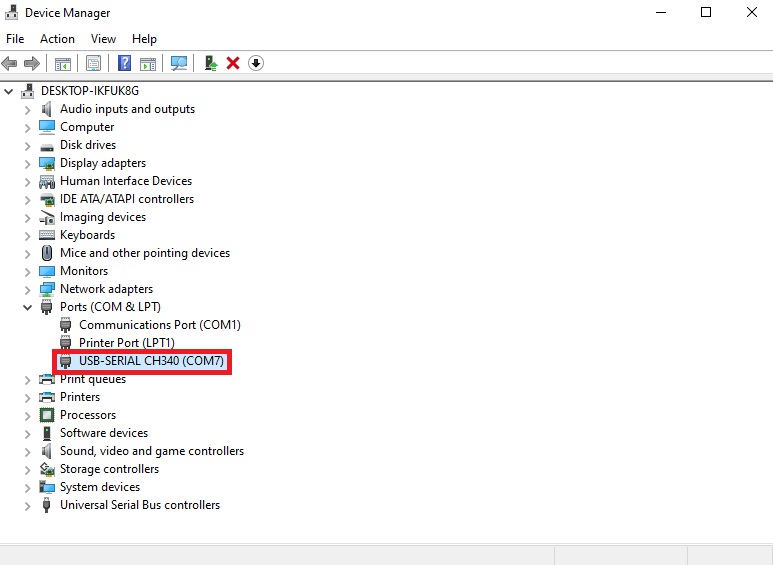
Task: Select the Network adapters label
Action: pyautogui.click(x=106, y=289)
